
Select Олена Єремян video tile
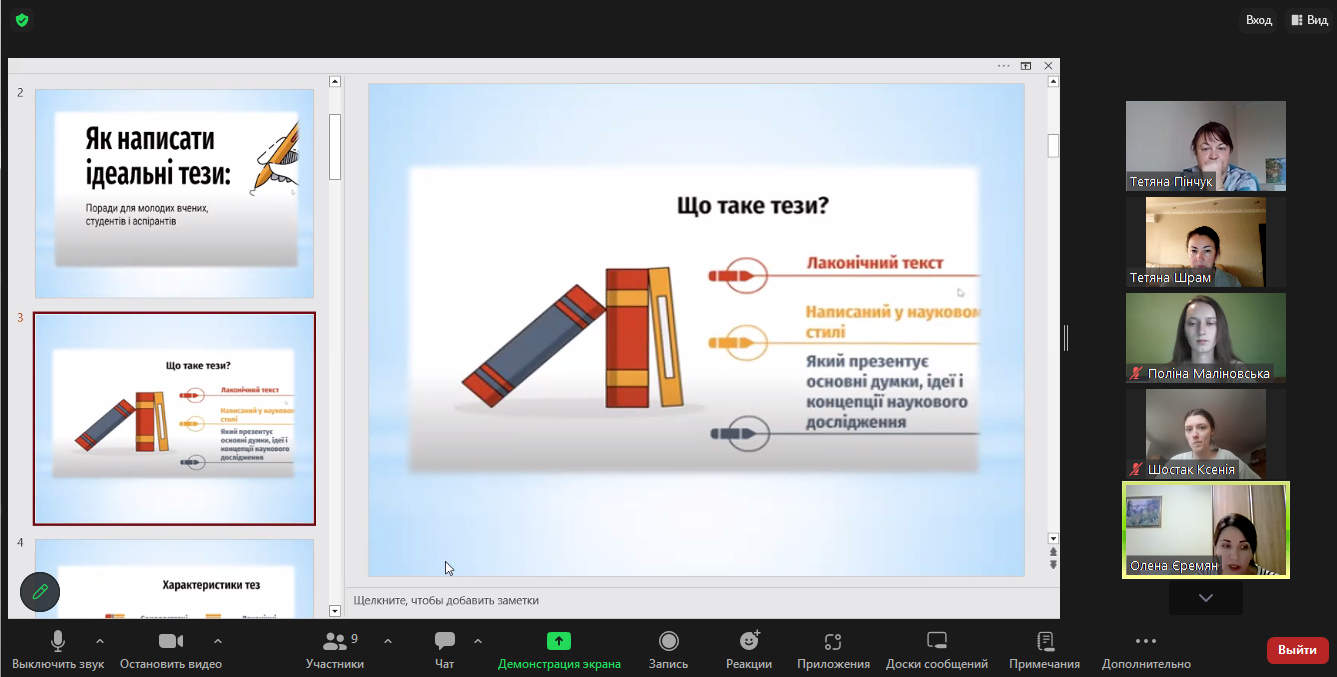[x=1206, y=530]
